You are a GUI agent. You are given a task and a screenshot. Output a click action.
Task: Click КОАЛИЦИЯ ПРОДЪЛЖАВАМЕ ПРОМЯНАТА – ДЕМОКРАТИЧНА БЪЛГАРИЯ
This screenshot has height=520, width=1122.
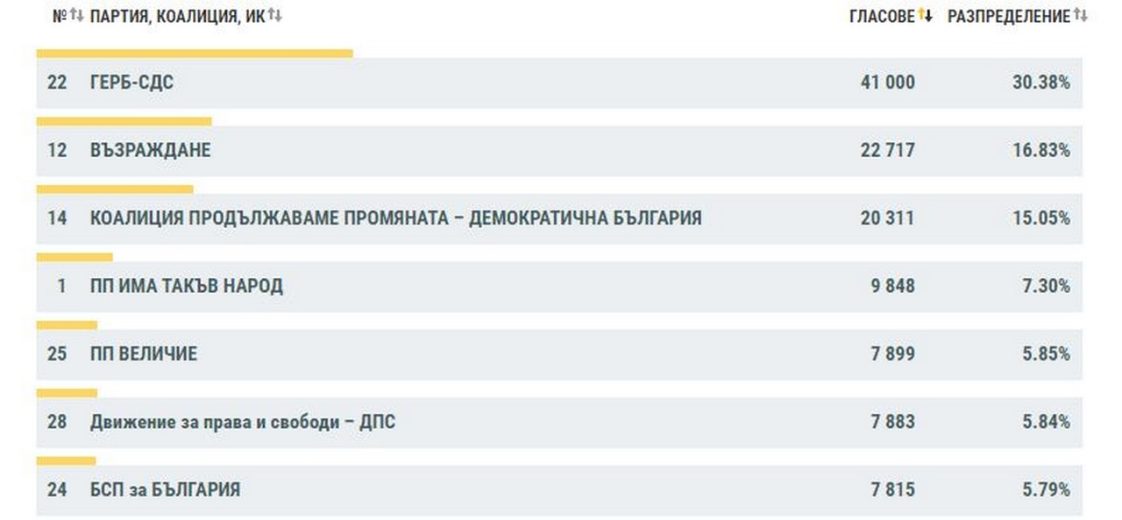(395, 218)
